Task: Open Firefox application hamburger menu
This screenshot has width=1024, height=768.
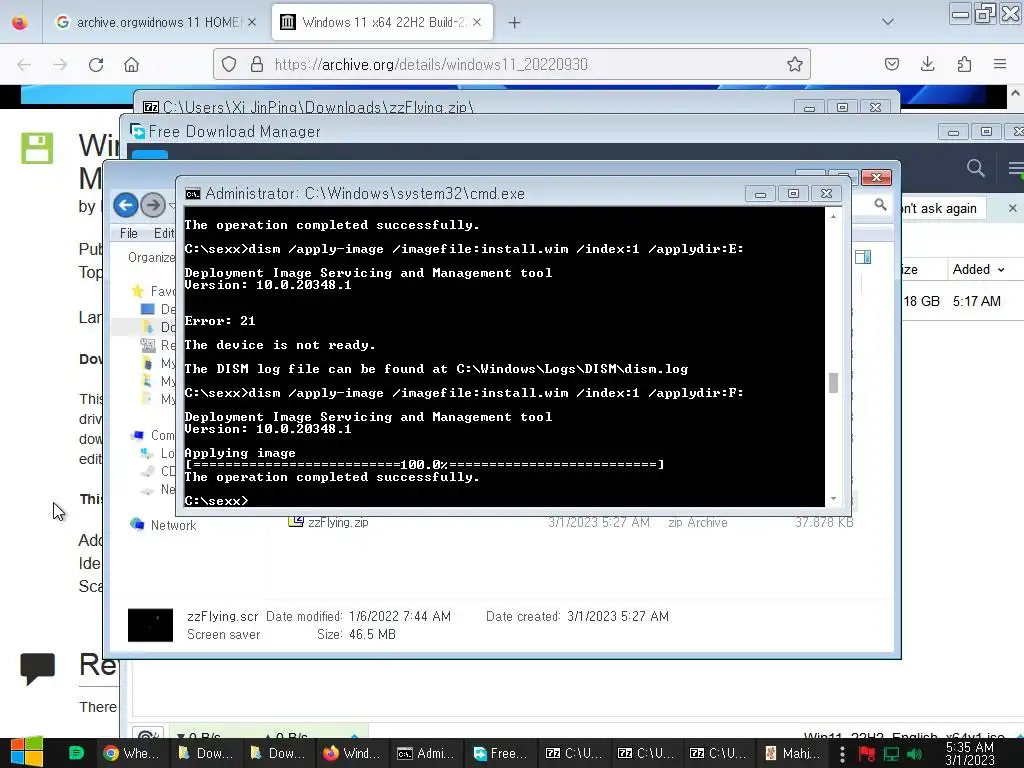Action: [1000, 64]
